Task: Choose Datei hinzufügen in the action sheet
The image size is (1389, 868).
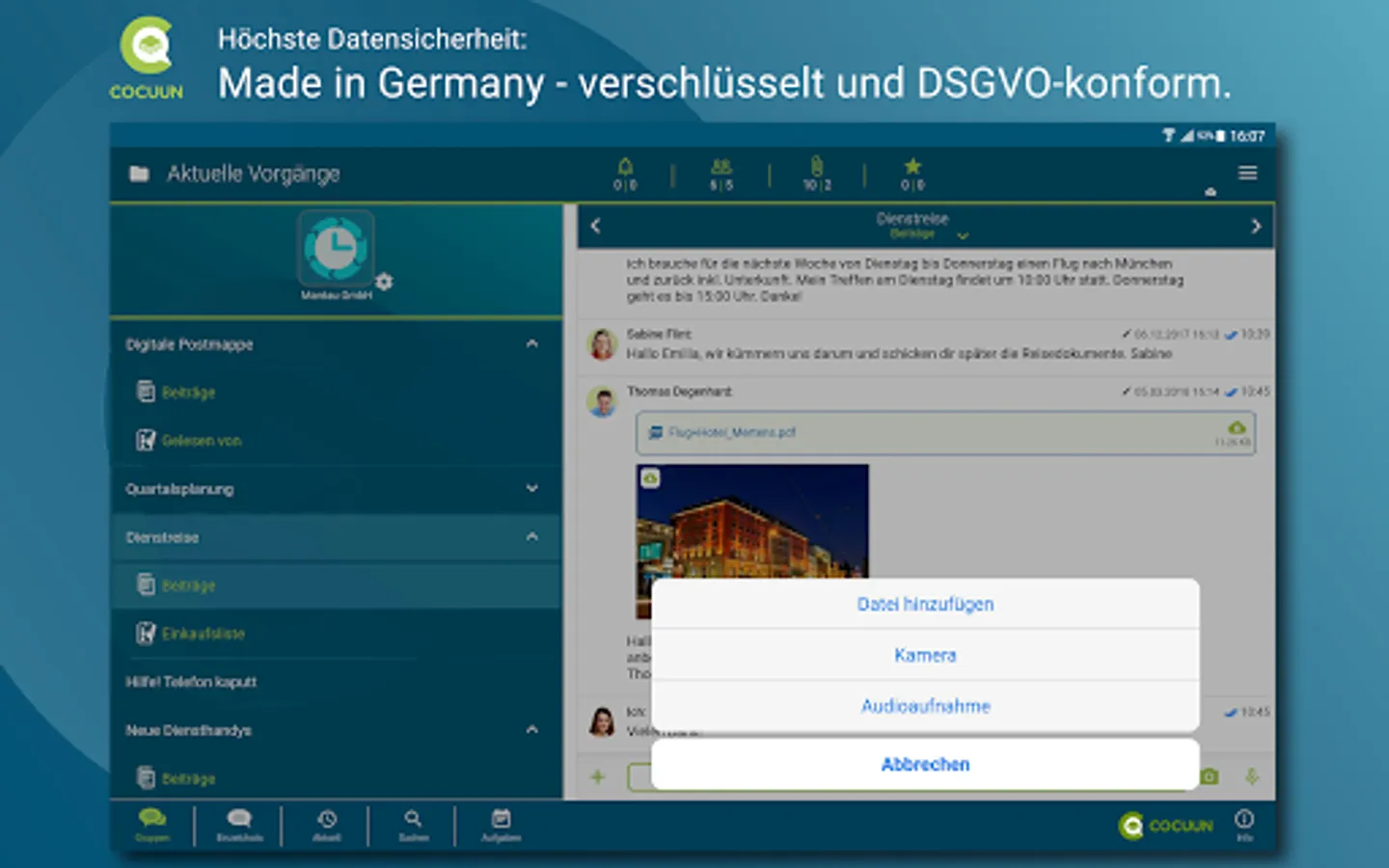Action: pyautogui.click(x=925, y=604)
